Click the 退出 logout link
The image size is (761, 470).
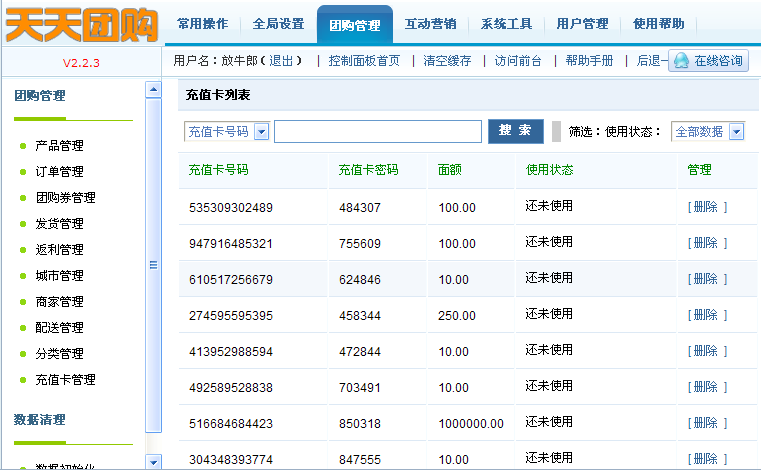tap(285, 61)
